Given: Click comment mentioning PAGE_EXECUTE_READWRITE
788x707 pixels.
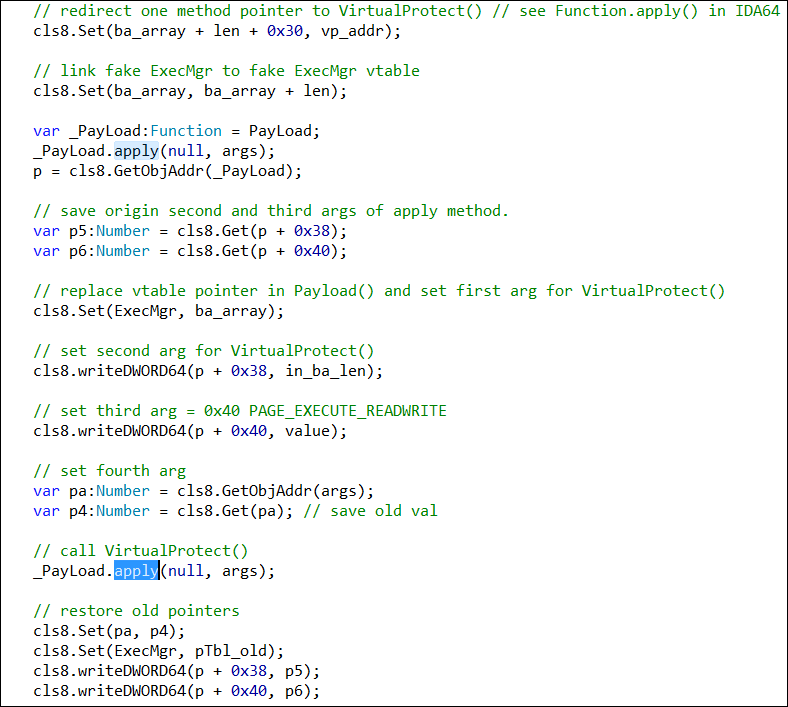Looking at the screenshot, I should pos(240,411).
